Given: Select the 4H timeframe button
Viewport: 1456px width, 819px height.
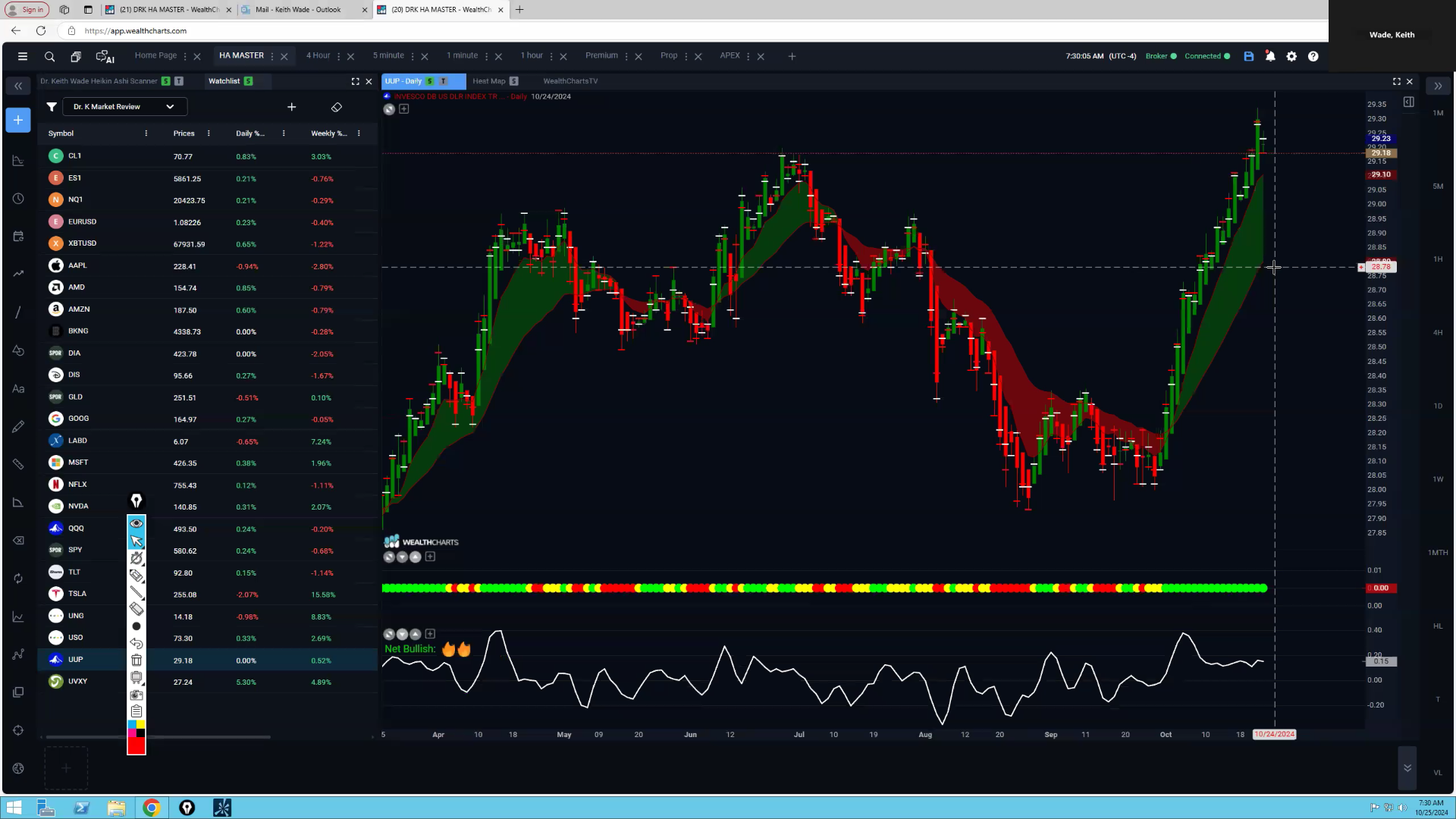Looking at the screenshot, I should 1438,333.
